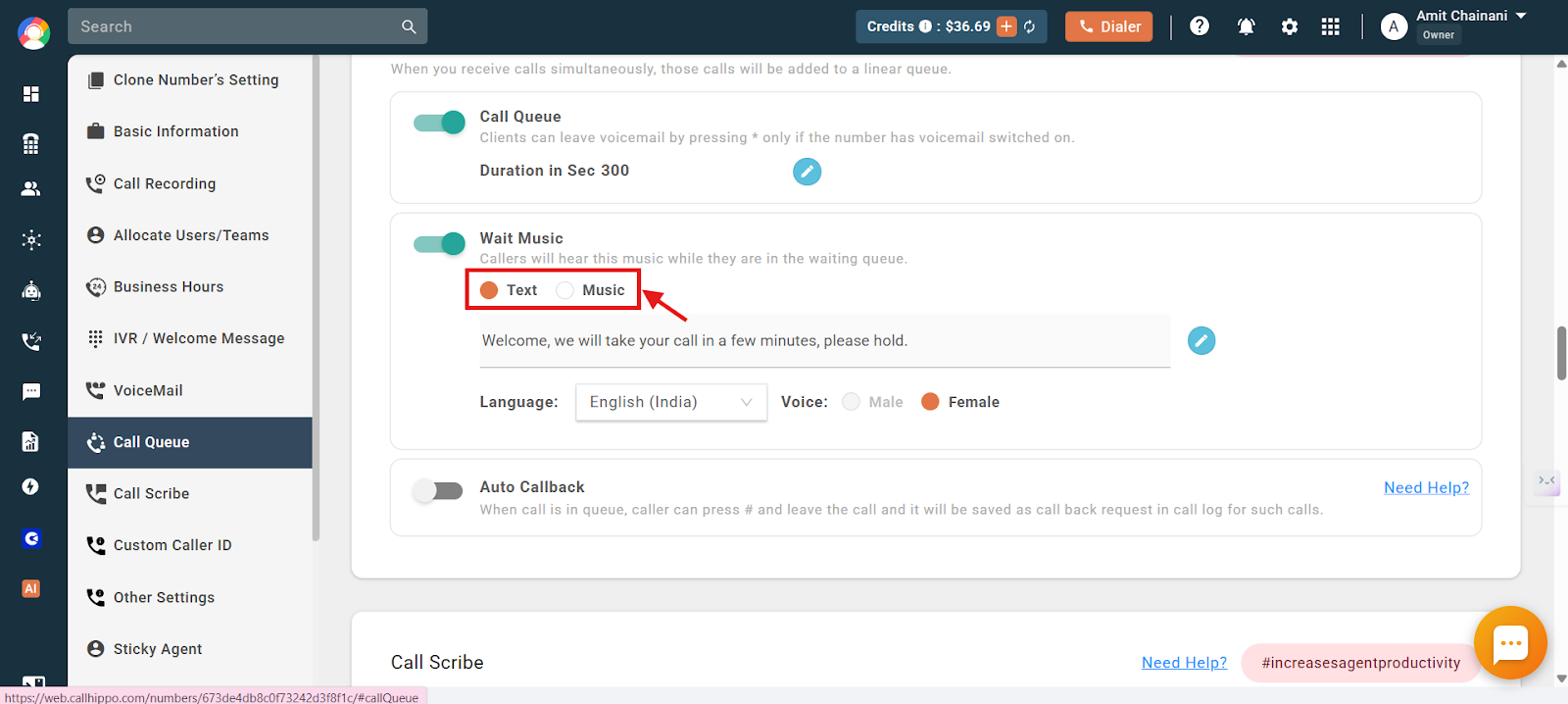This screenshot has height=704, width=1568.
Task: Open Call Scribe in settings sidebar
Action: (x=190, y=493)
